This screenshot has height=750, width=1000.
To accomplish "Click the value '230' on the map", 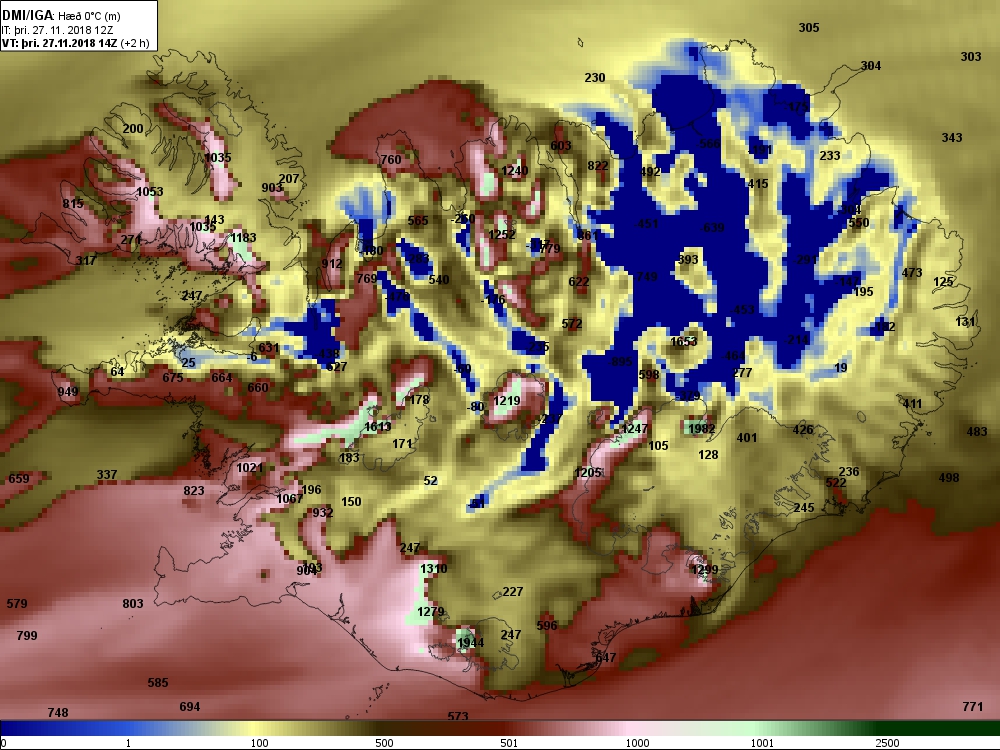I will click(x=594, y=78).
